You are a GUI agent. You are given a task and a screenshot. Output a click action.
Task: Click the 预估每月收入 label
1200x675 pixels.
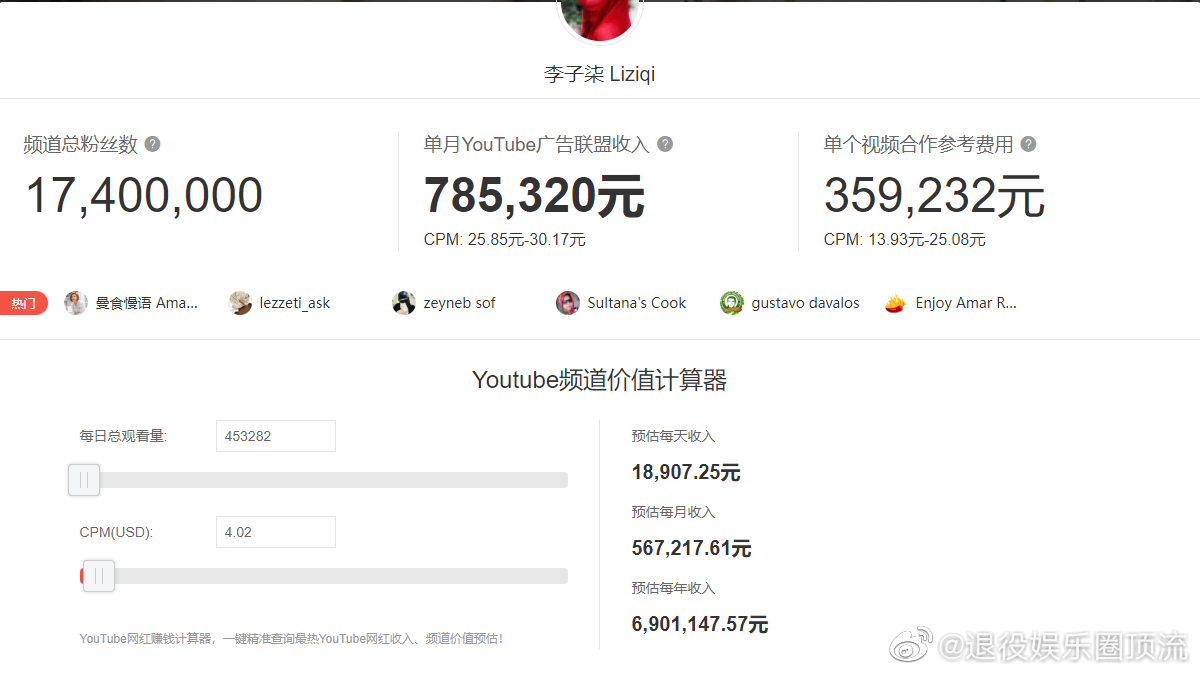(x=674, y=512)
